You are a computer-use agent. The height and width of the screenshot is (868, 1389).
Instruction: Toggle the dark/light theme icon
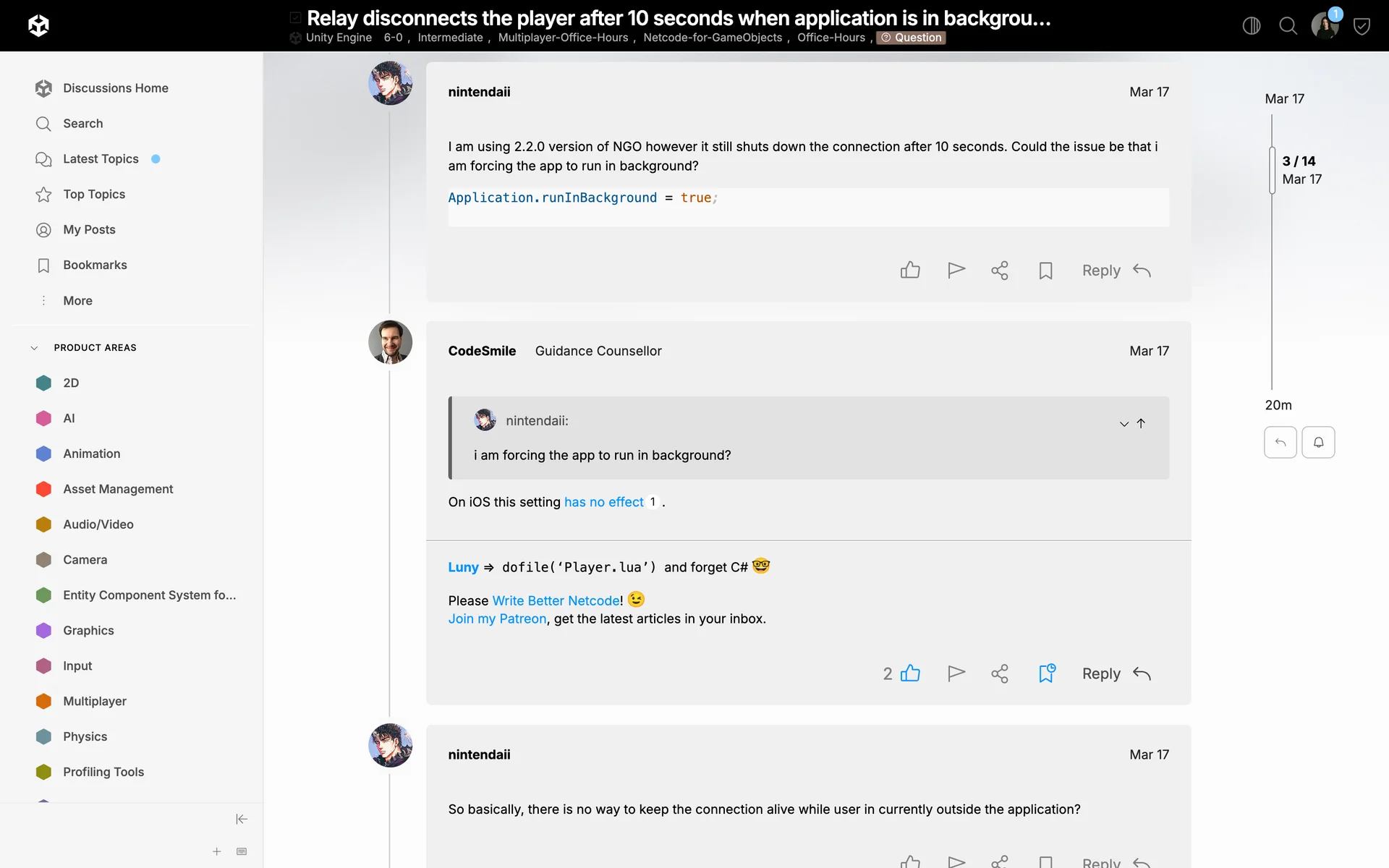[1251, 26]
